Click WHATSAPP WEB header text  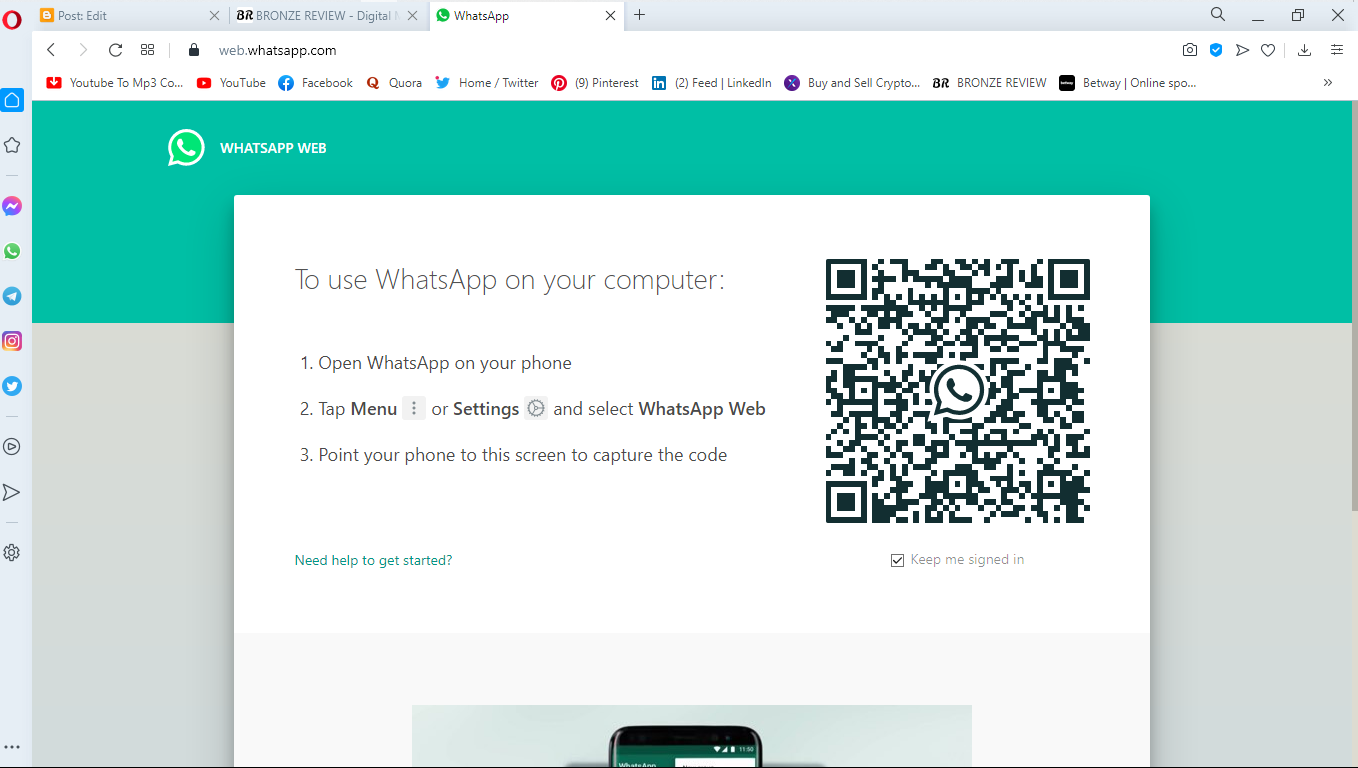click(273, 148)
